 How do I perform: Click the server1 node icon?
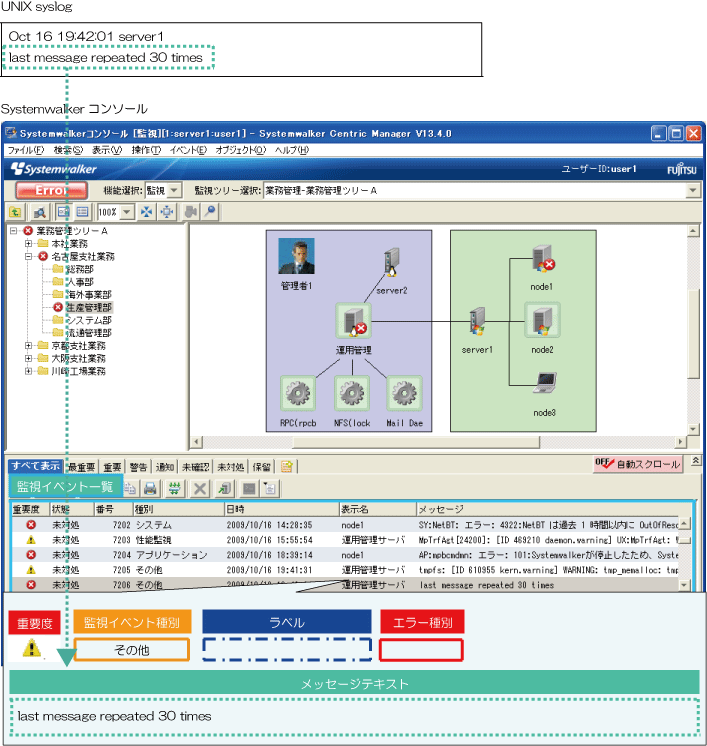tap(477, 321)
